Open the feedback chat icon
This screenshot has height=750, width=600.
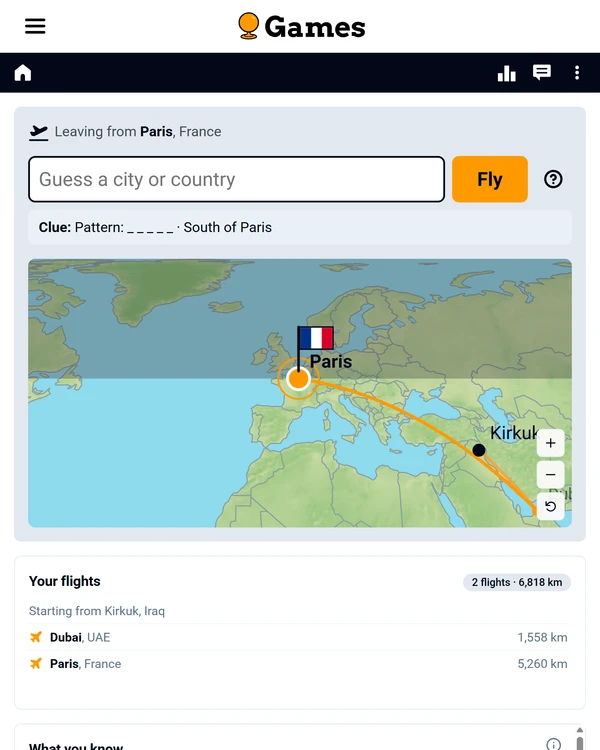point(542,73)
